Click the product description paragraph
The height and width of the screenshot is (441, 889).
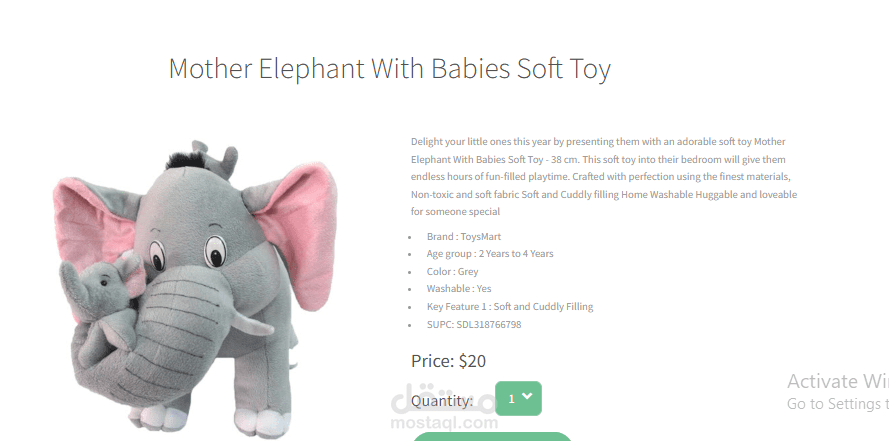(604, 176)
